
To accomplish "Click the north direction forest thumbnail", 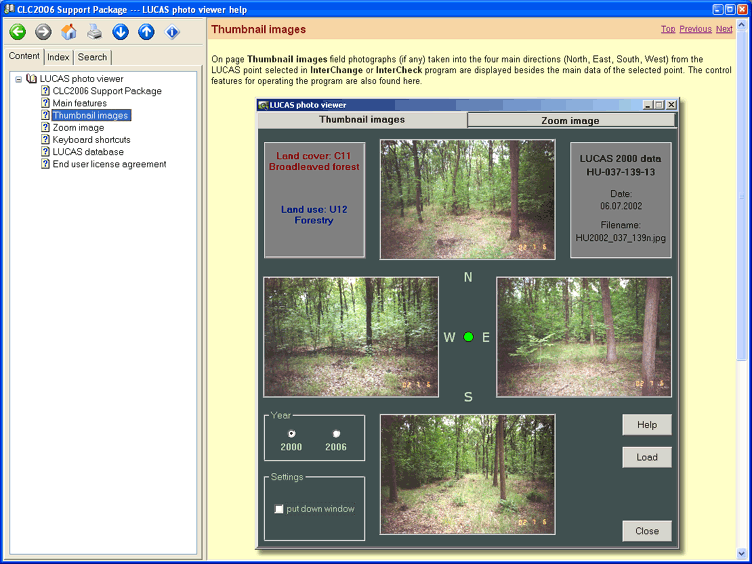I will tap(467, 200).
